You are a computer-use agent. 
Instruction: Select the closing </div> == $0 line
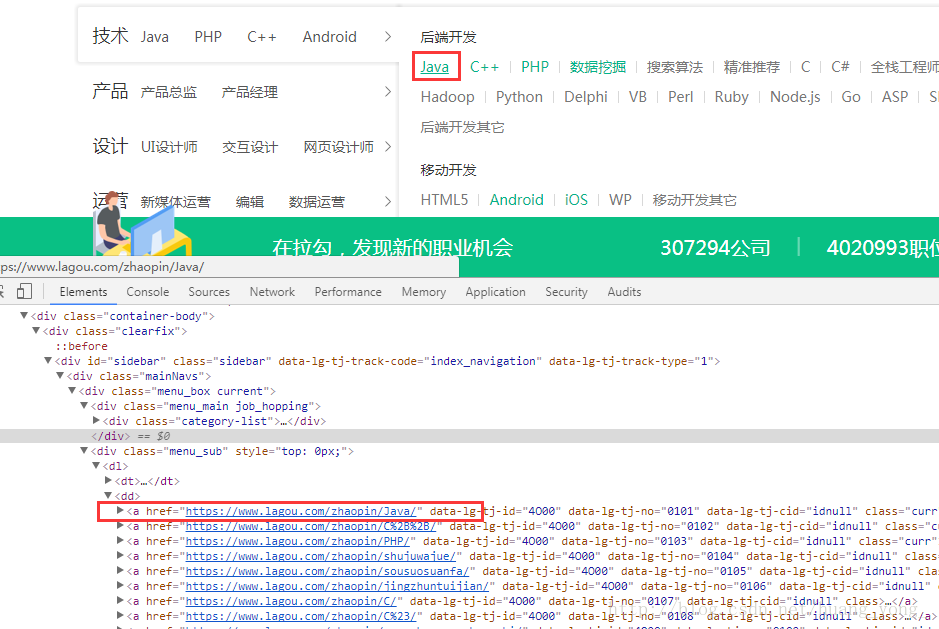pyautogui.click(x=470, y=436)
